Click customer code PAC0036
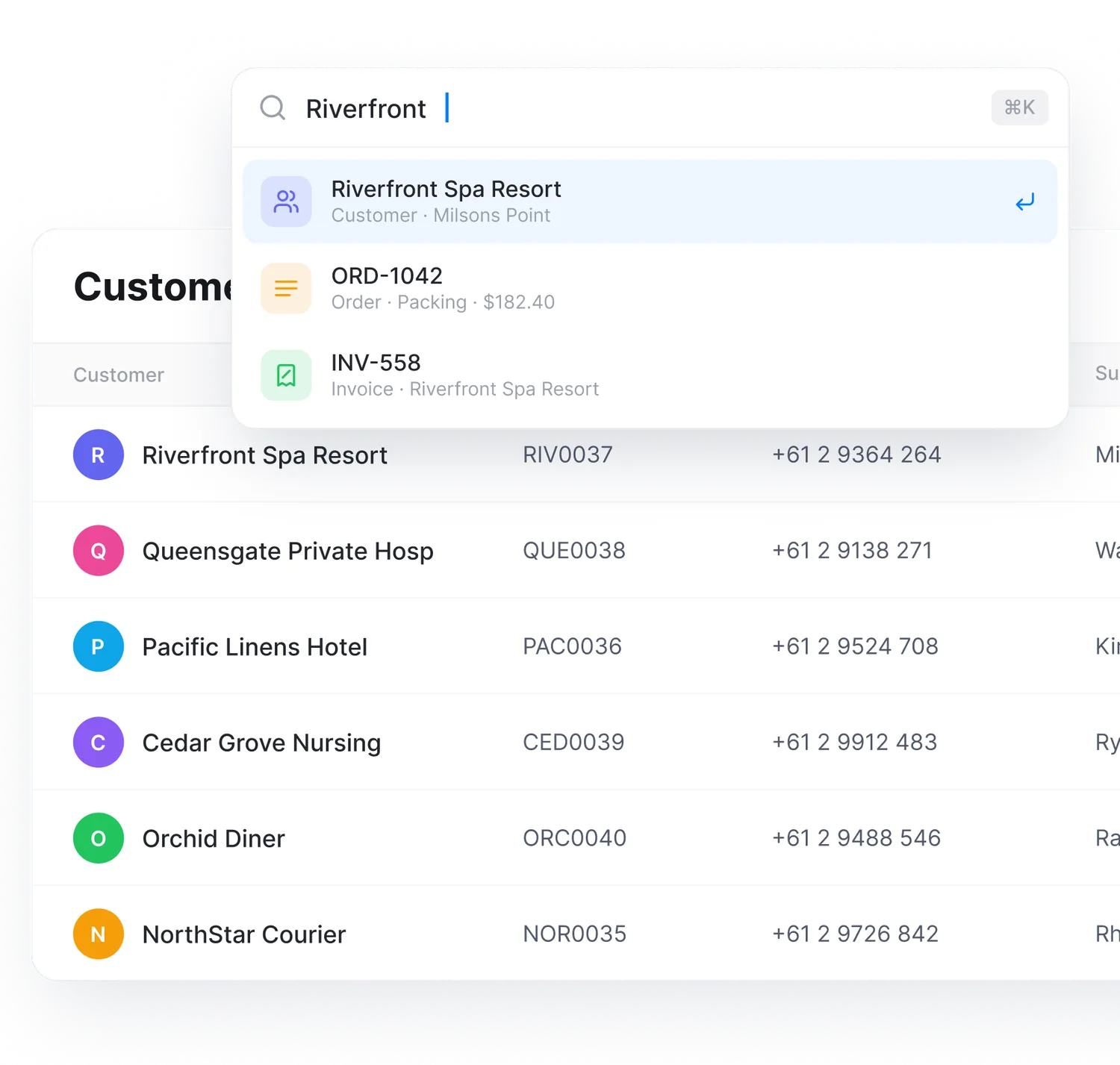This screenshot has width=1120, height=1065. pyautogui.click(x=573, y=646)
